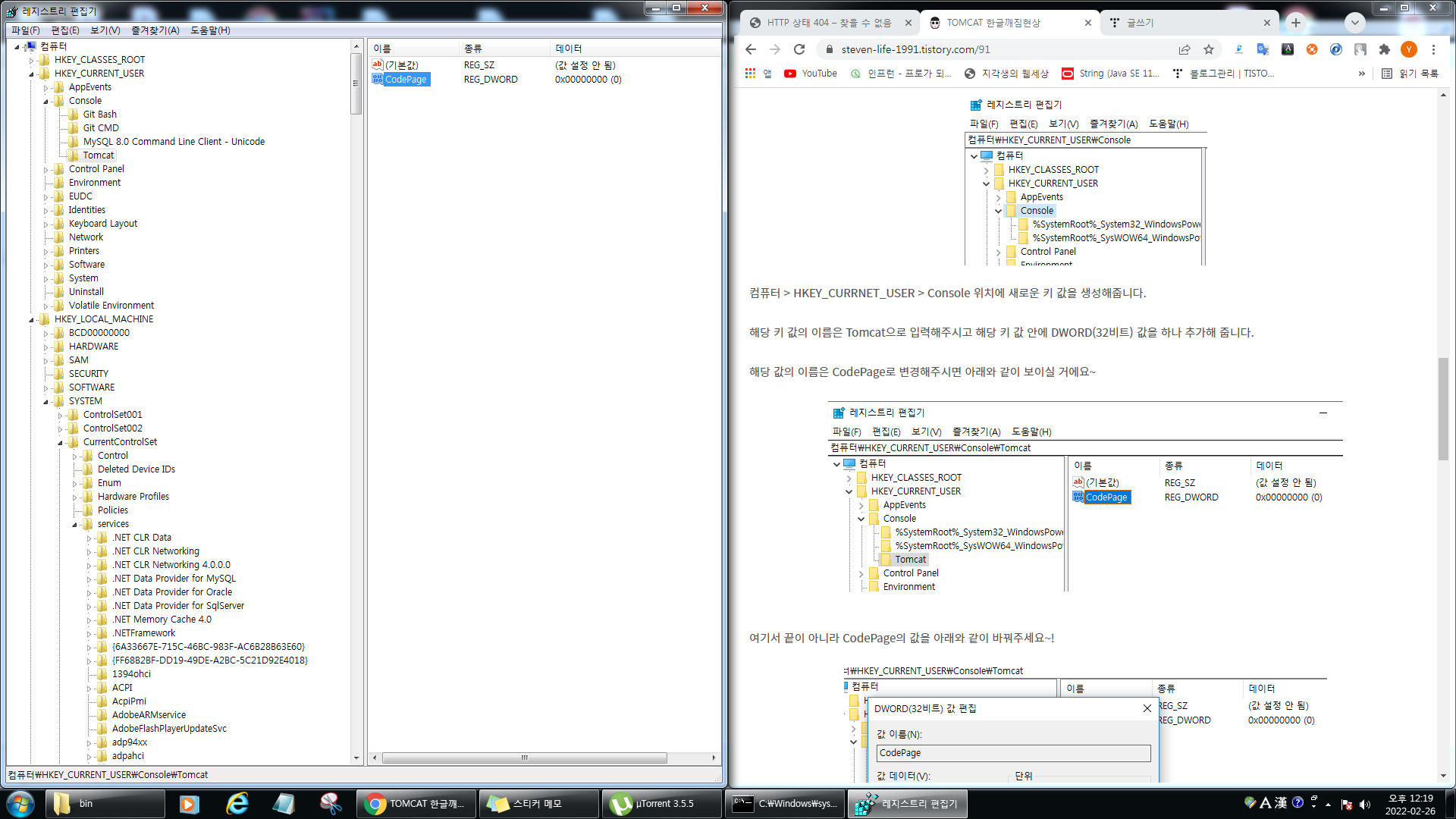Click the Registry Editor values pane horizontal scrollbar

click(524, 758)
